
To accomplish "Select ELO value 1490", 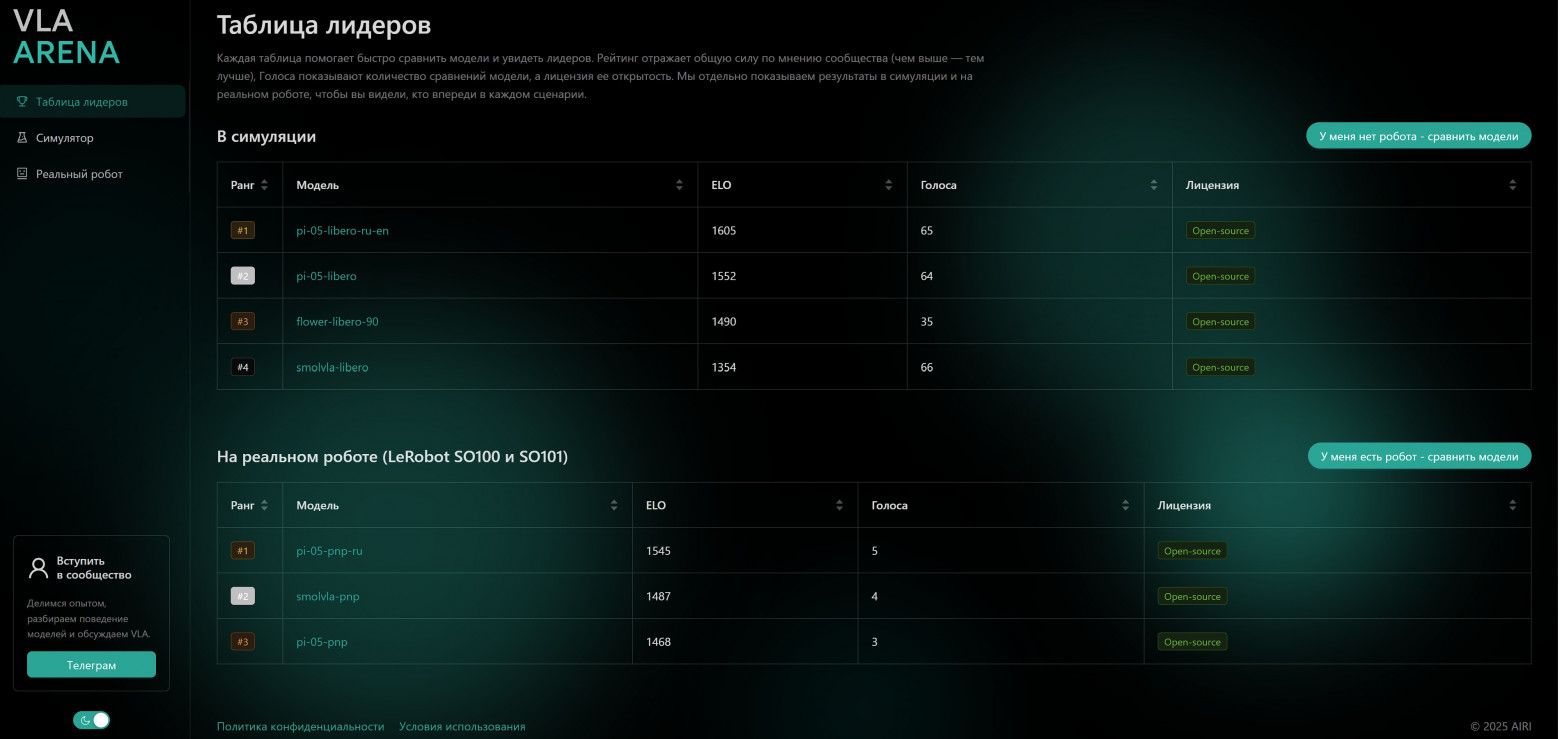I will point(724,322).
